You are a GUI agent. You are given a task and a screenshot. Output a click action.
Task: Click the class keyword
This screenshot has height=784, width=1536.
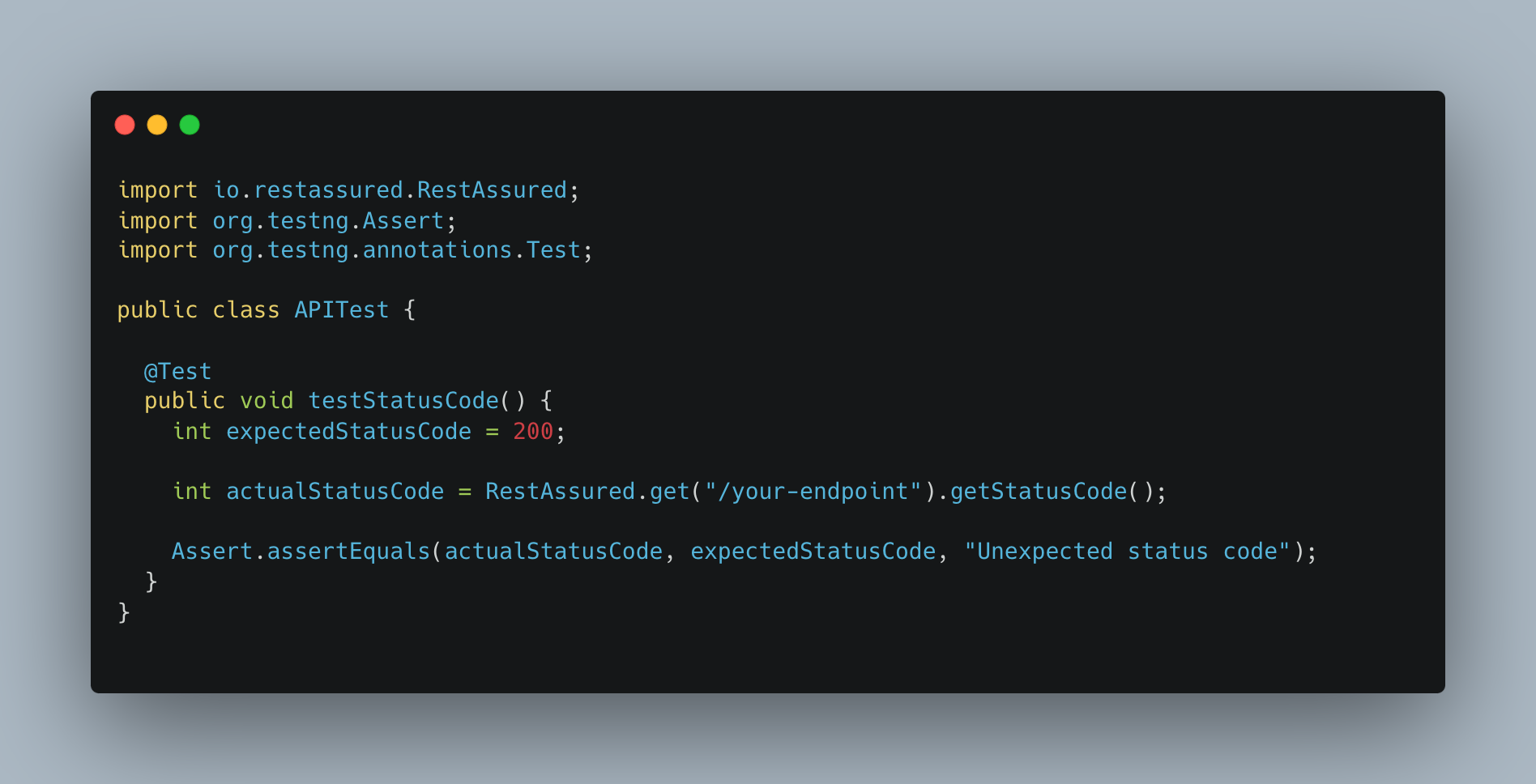click(x=245, y=310)
